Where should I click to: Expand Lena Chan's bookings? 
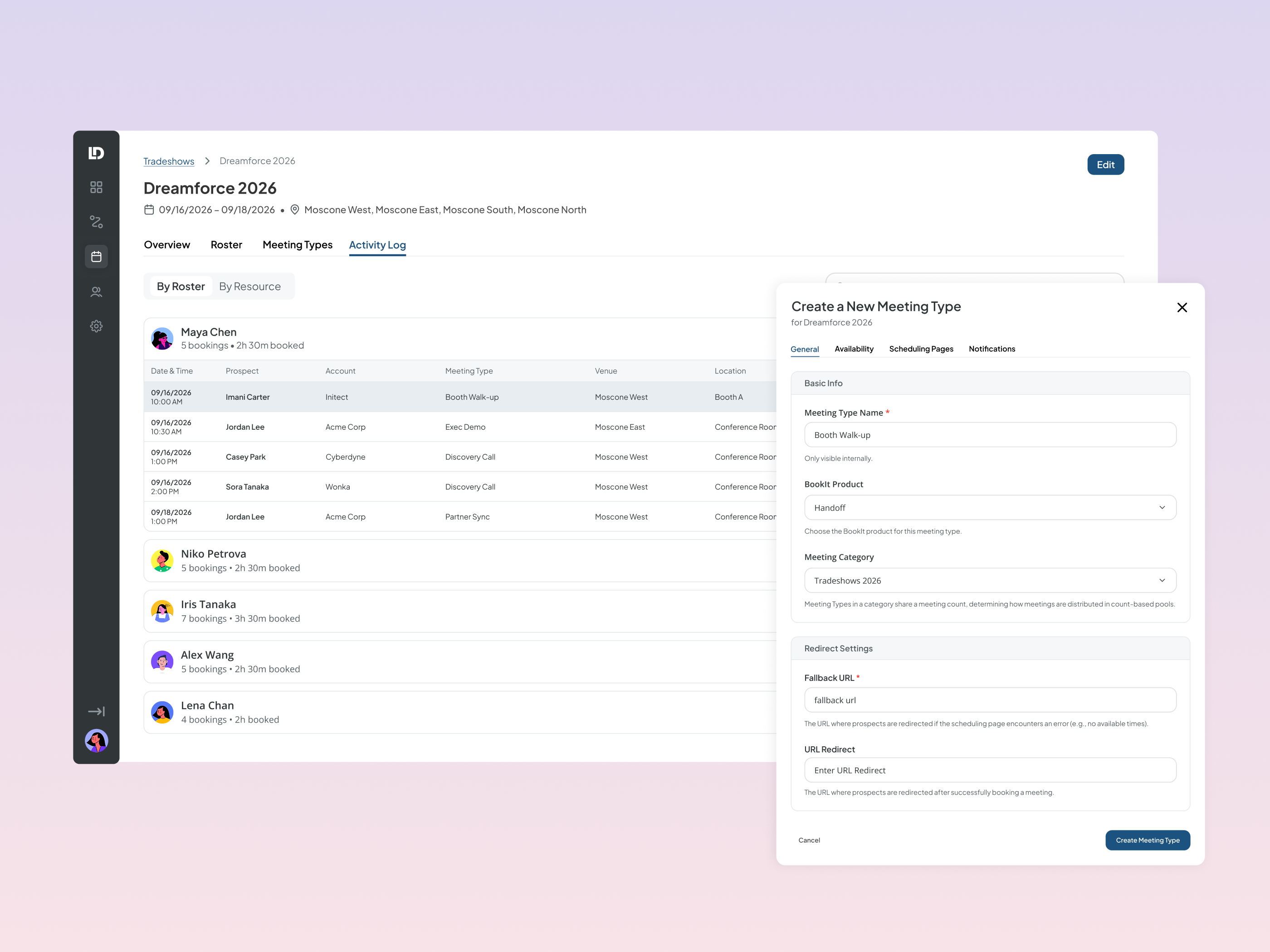pos(460,712)
